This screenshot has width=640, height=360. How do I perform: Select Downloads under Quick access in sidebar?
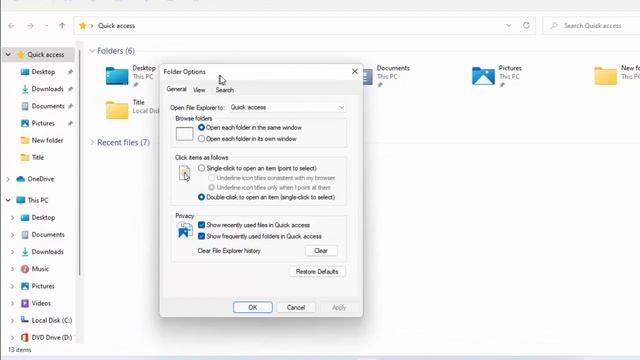47,89
